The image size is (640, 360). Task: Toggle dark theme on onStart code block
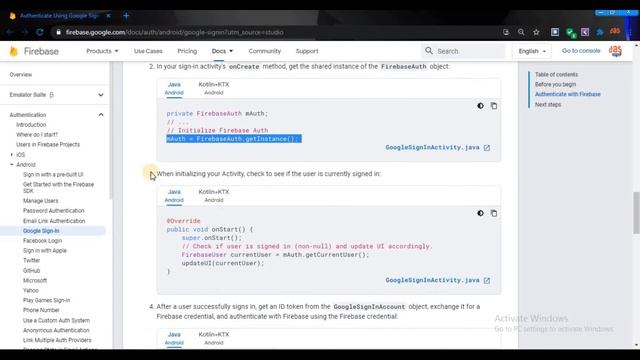tap(480, 213)
